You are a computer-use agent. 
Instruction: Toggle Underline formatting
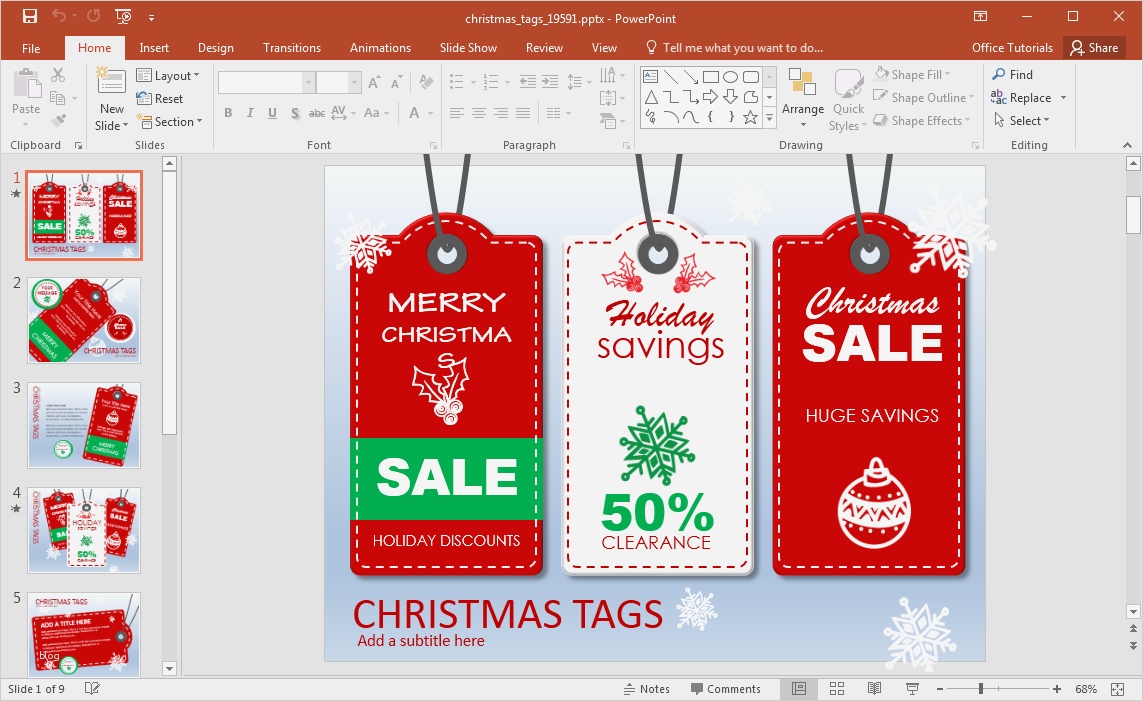click(x=272, y=113)
